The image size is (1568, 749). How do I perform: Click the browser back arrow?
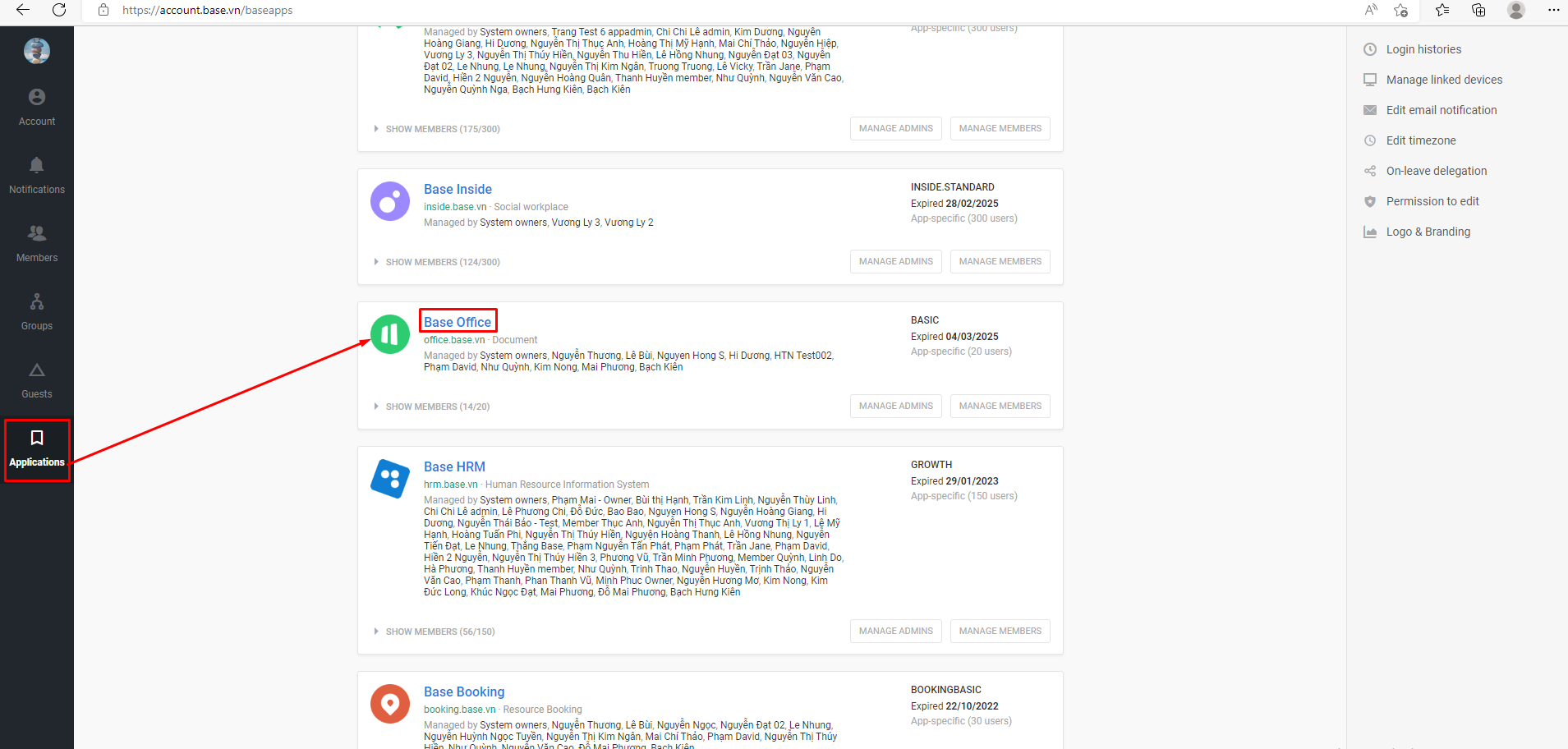[x=23, y=10]
